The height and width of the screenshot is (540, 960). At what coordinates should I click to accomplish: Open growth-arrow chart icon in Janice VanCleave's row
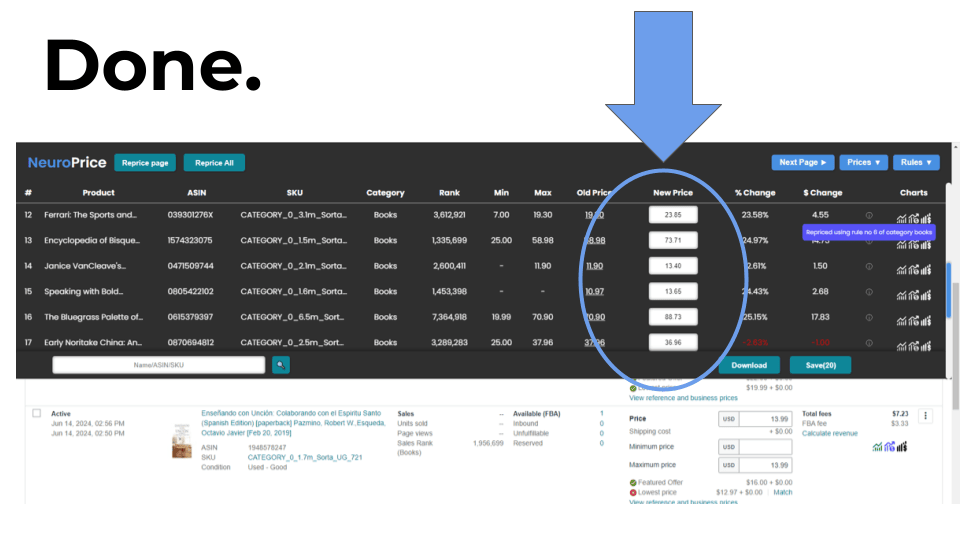(913, 269)
